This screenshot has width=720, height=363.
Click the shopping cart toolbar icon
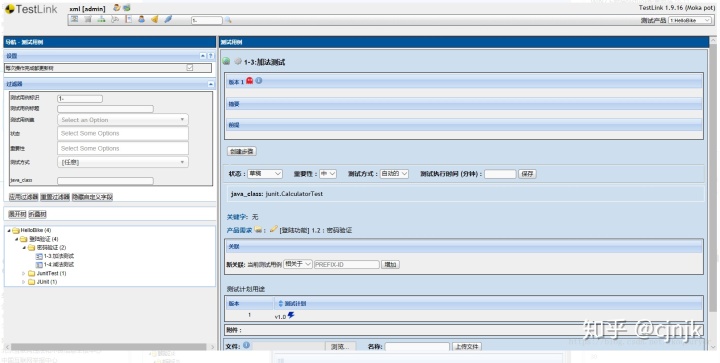[88, 19]
